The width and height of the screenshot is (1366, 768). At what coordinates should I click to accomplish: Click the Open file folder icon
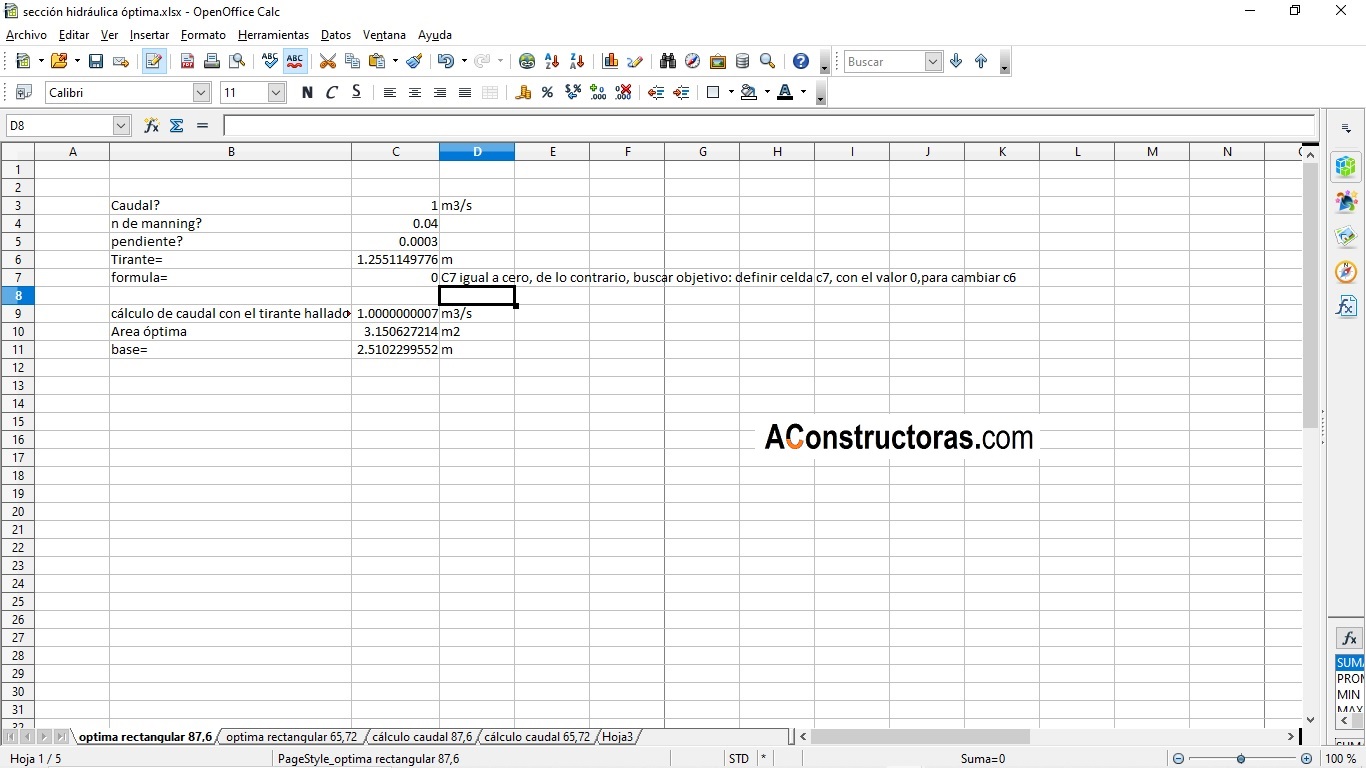click(x=59, y=61)
